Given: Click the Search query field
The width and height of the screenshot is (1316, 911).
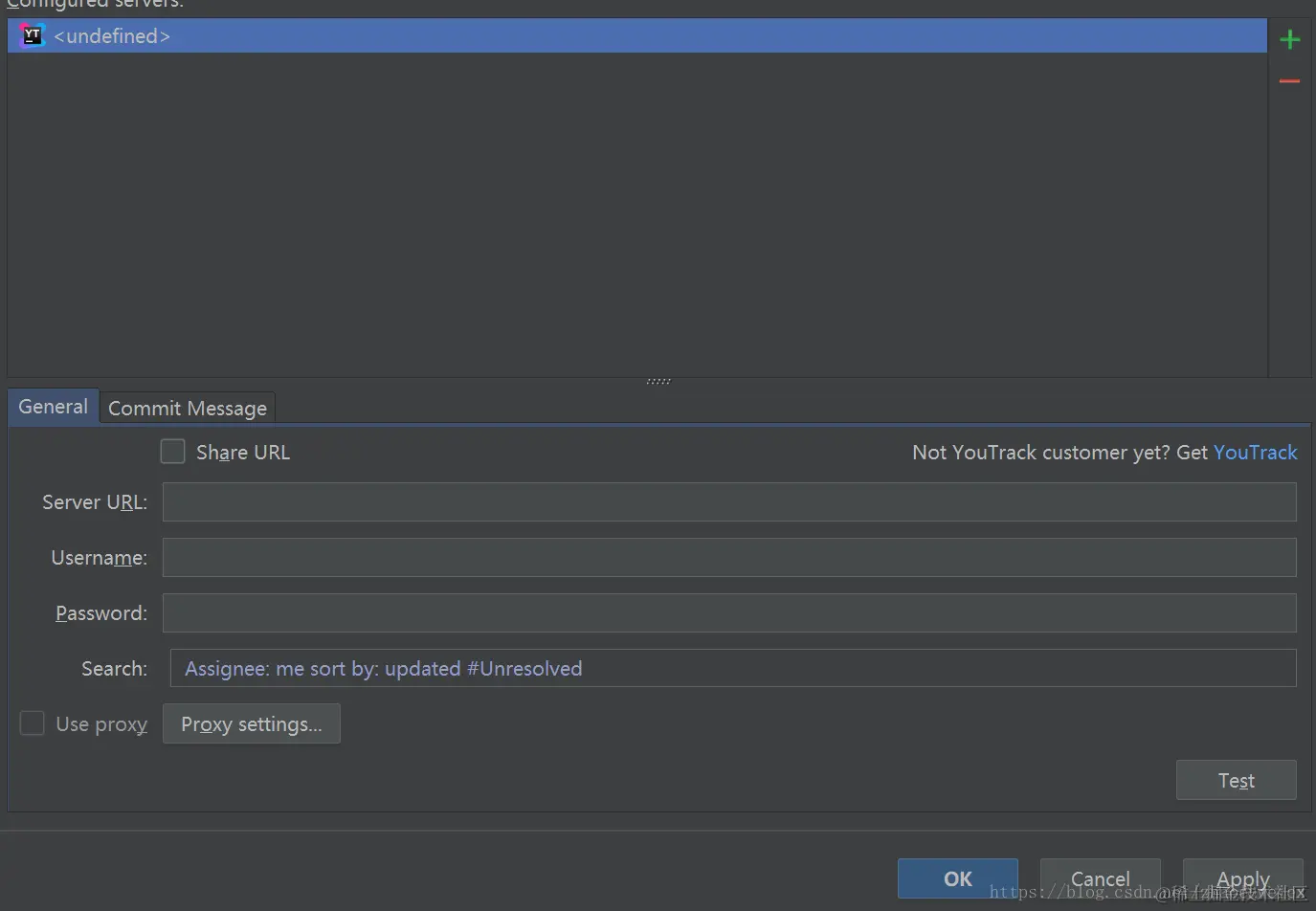Looking at the screenshot, I should (733, 668).
